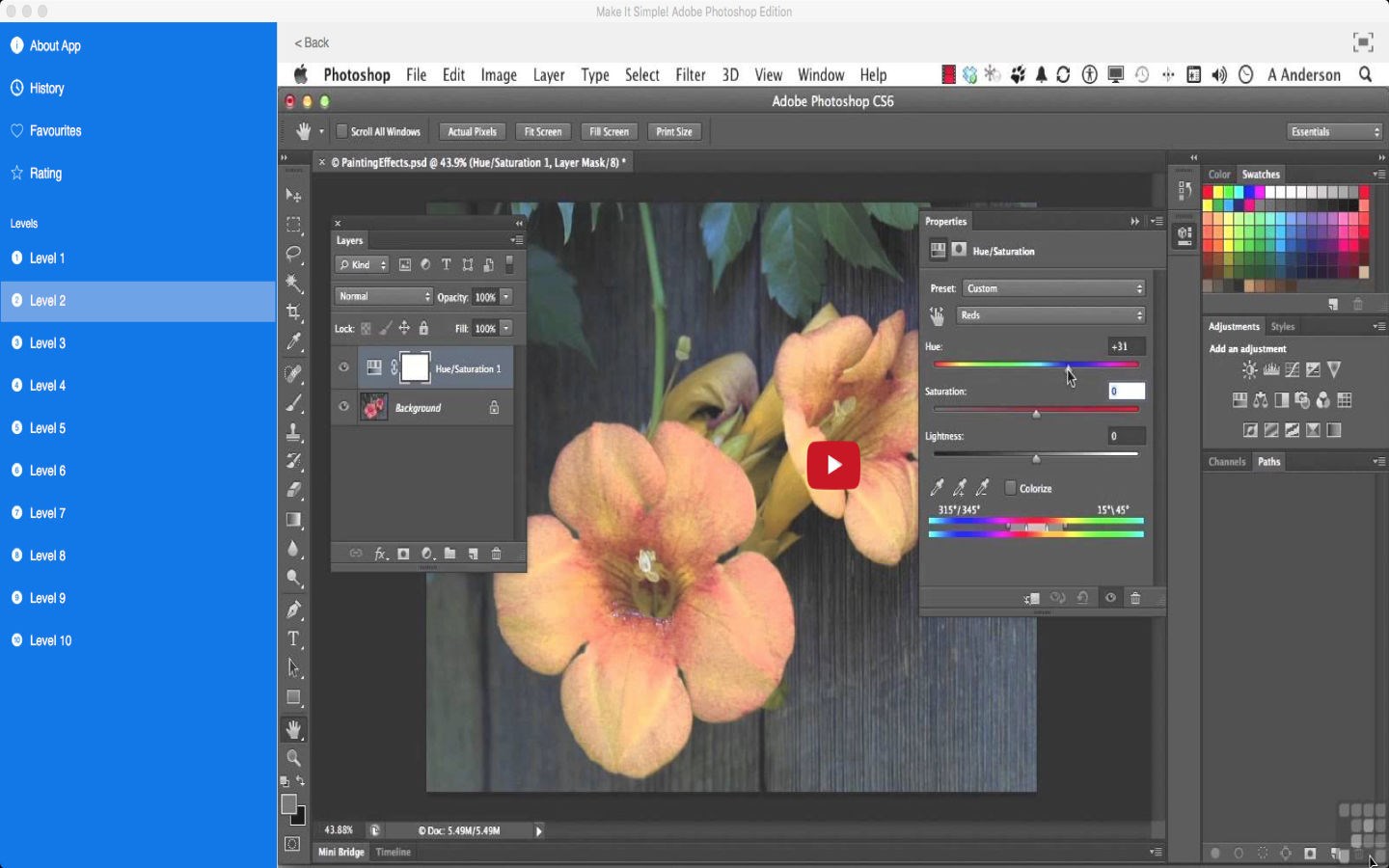
Task: Create a new group with folder icon
Action: [x=449, y=554]
